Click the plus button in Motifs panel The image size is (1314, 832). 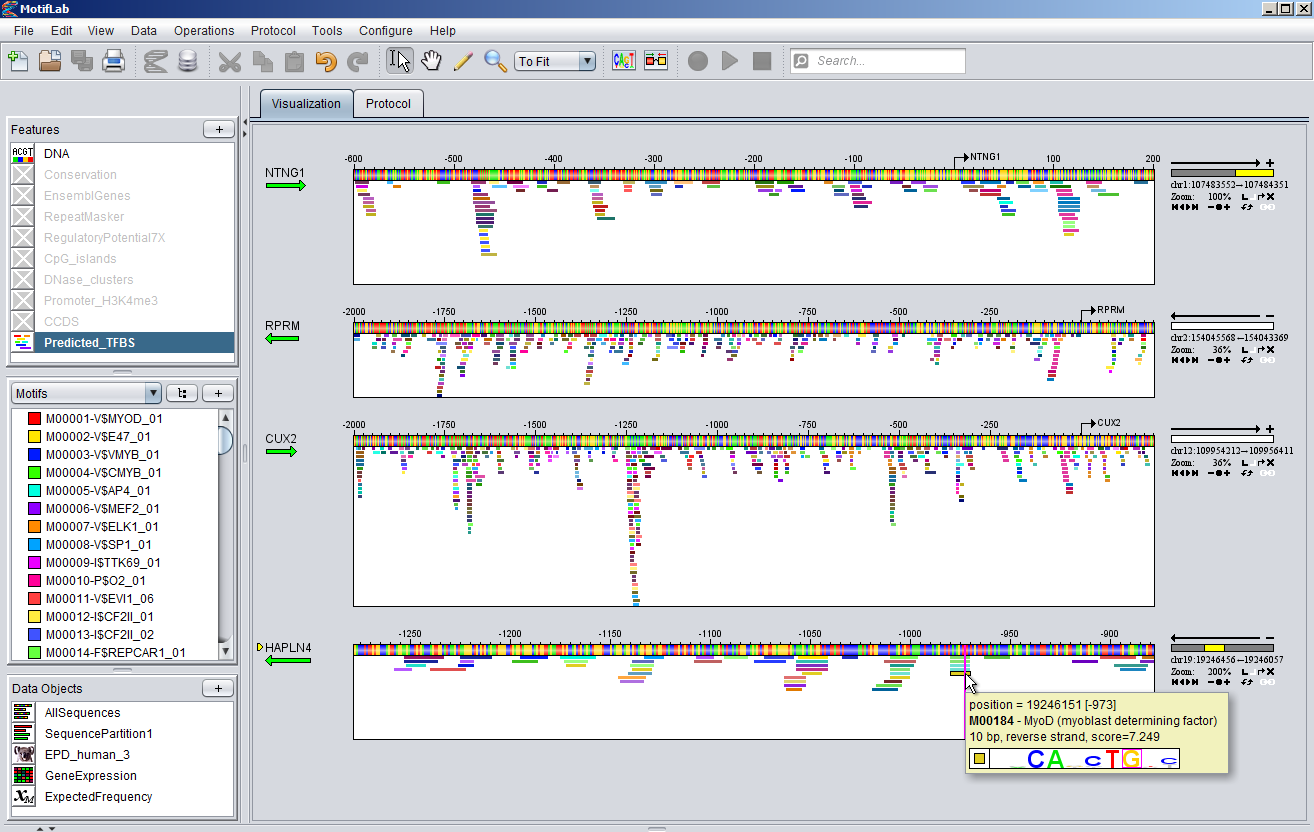(219, 394)
